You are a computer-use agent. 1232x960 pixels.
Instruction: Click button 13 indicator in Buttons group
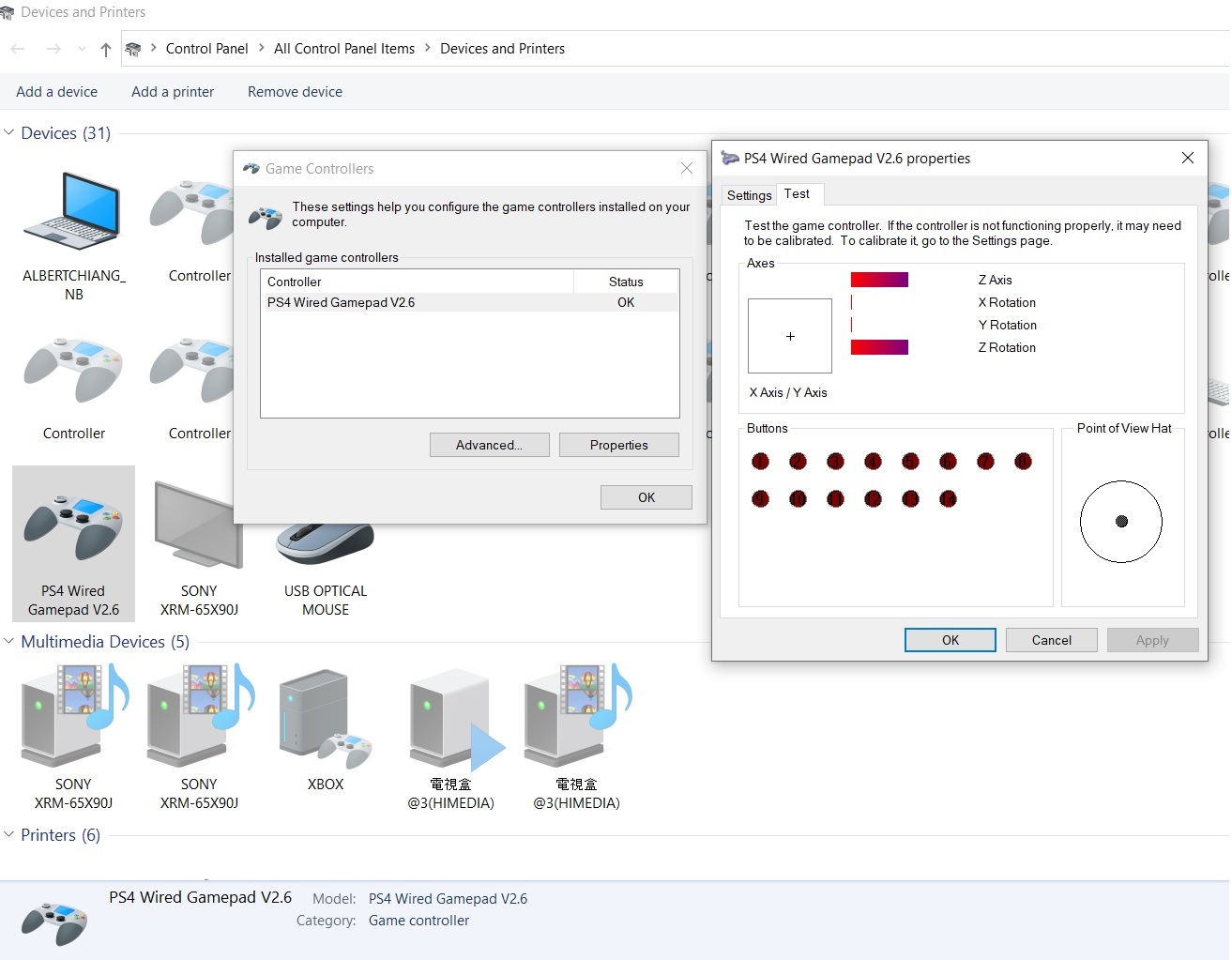pyautogui.click(x=910, y=498)
